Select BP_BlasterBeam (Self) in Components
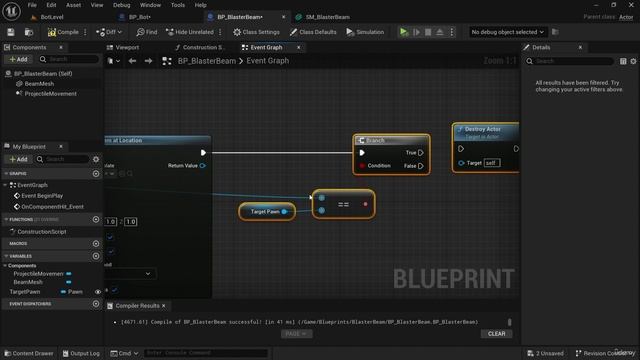The image size is (640, 360). coord(43,73)
